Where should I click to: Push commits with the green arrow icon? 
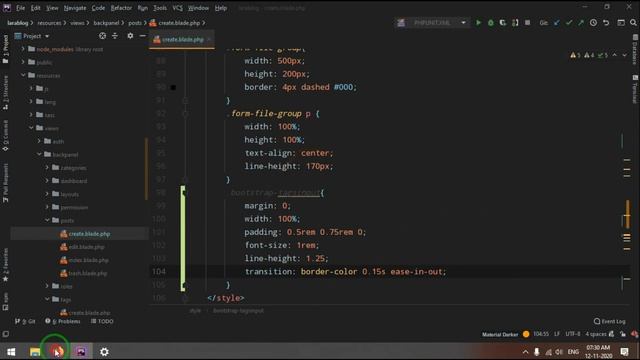click(581, 23)
